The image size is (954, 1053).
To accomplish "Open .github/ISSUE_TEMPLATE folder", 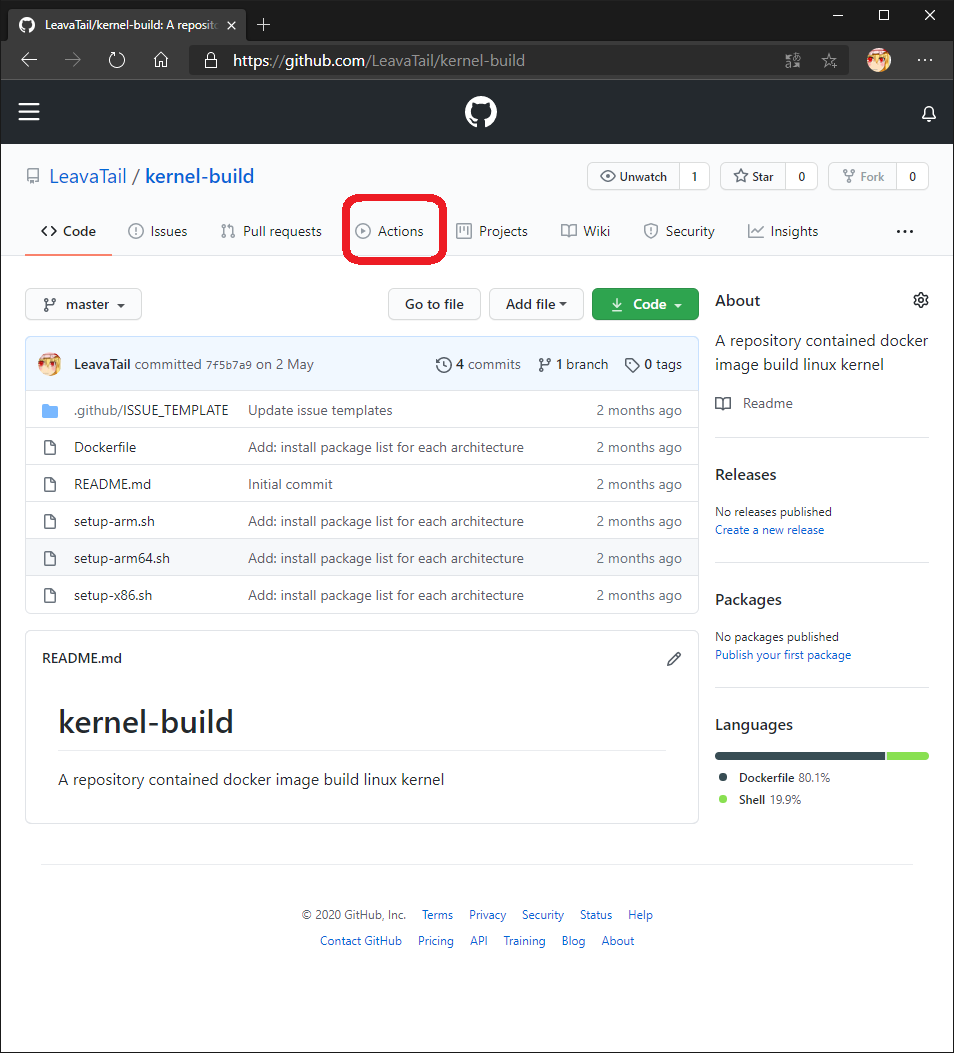I will (x=151, y=410).
